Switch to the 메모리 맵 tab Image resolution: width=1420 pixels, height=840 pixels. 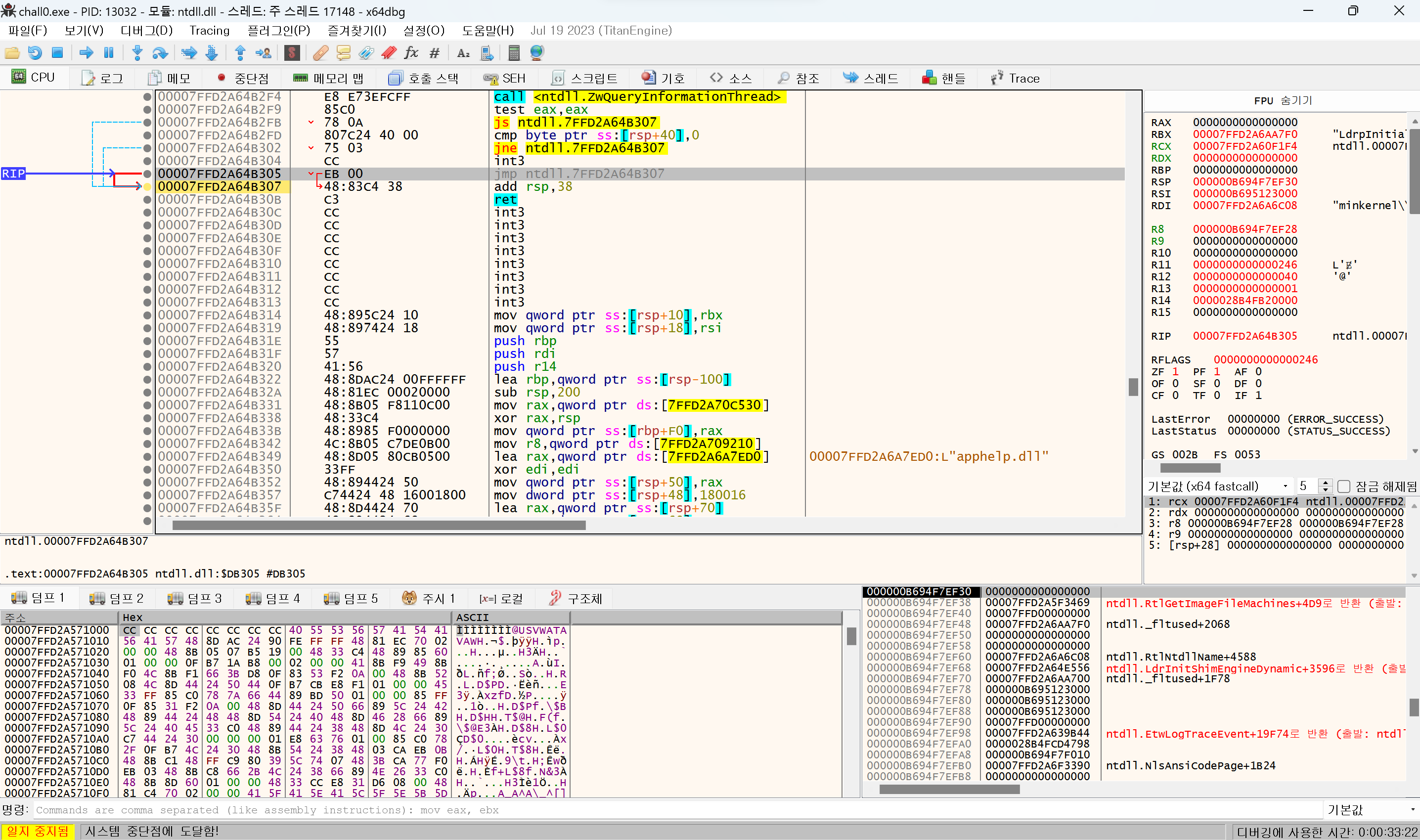coord(329,78)
